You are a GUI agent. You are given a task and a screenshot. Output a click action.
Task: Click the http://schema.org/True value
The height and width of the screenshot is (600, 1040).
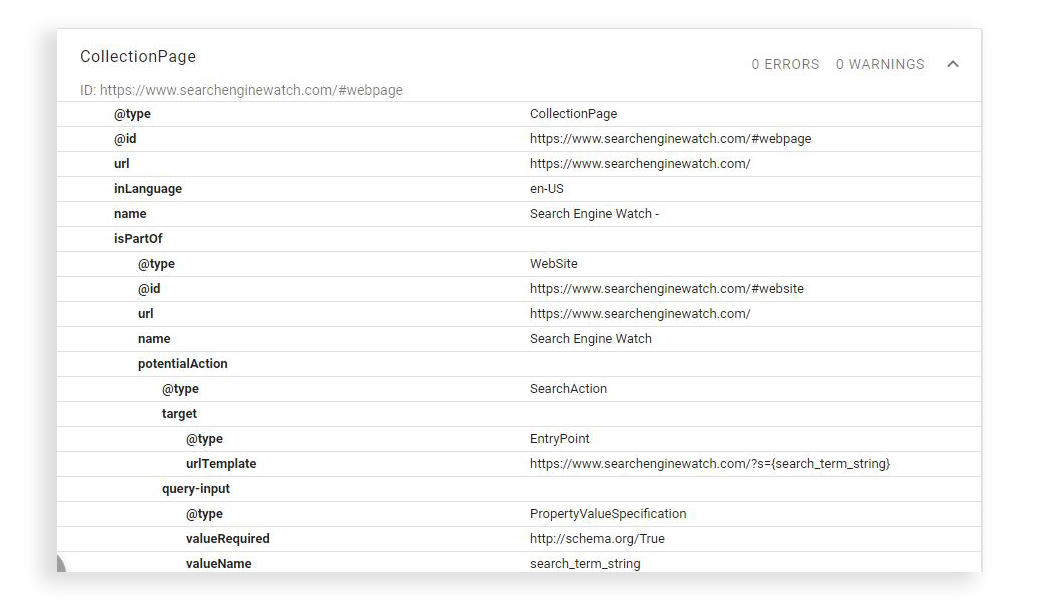pyautogui.click(x=597, y=539)
